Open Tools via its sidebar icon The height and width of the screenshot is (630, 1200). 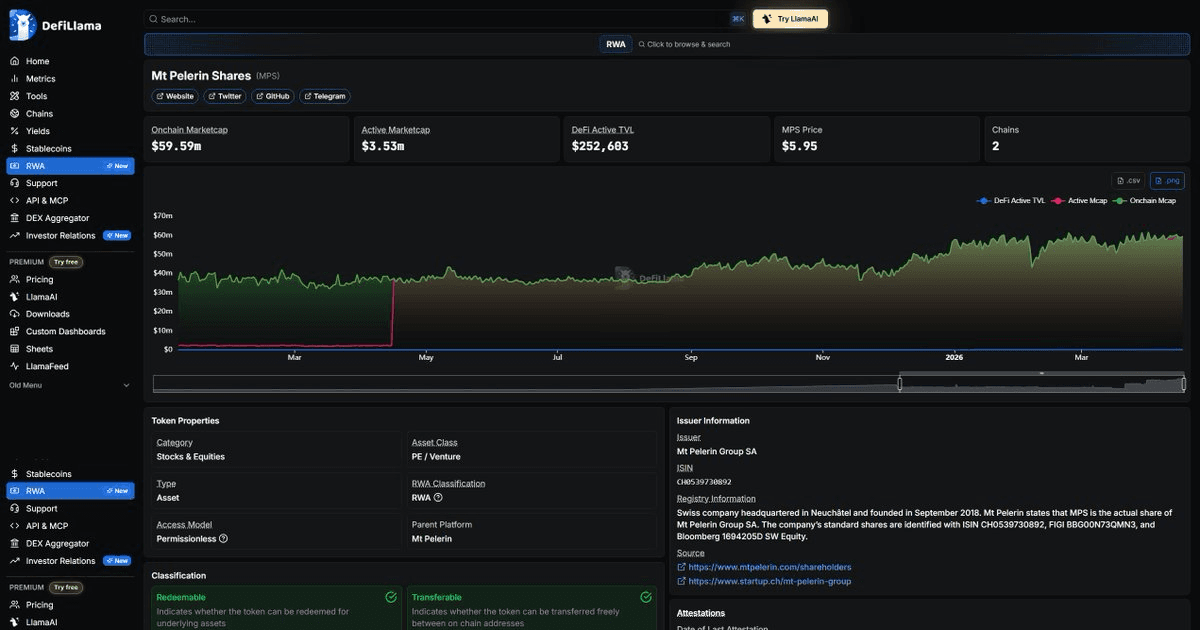point(15,96)
